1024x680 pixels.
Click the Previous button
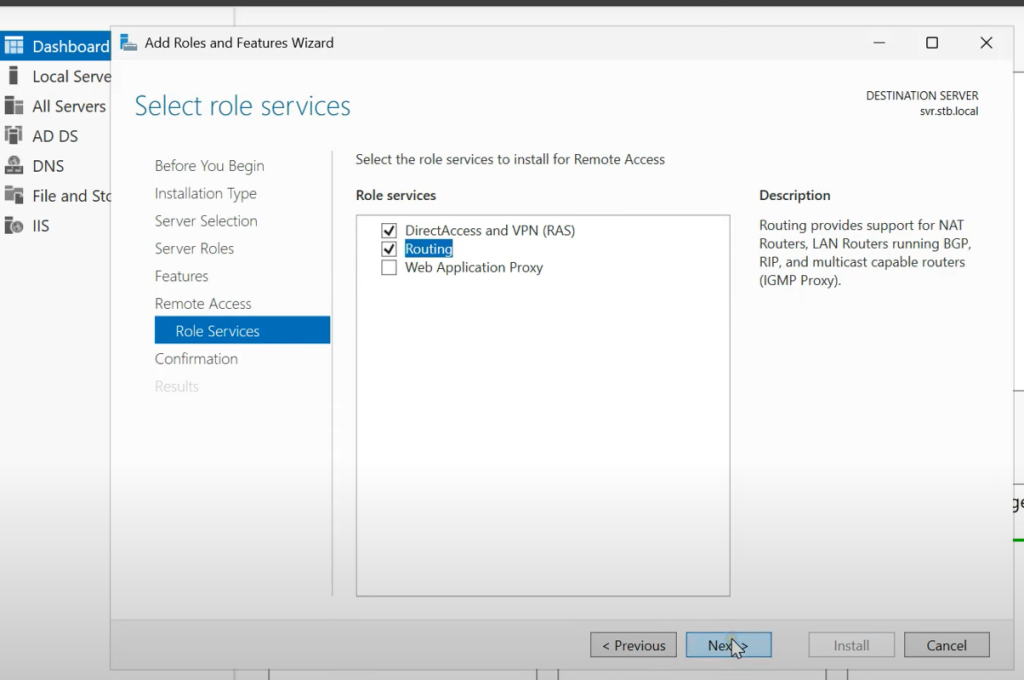(633, 644)
